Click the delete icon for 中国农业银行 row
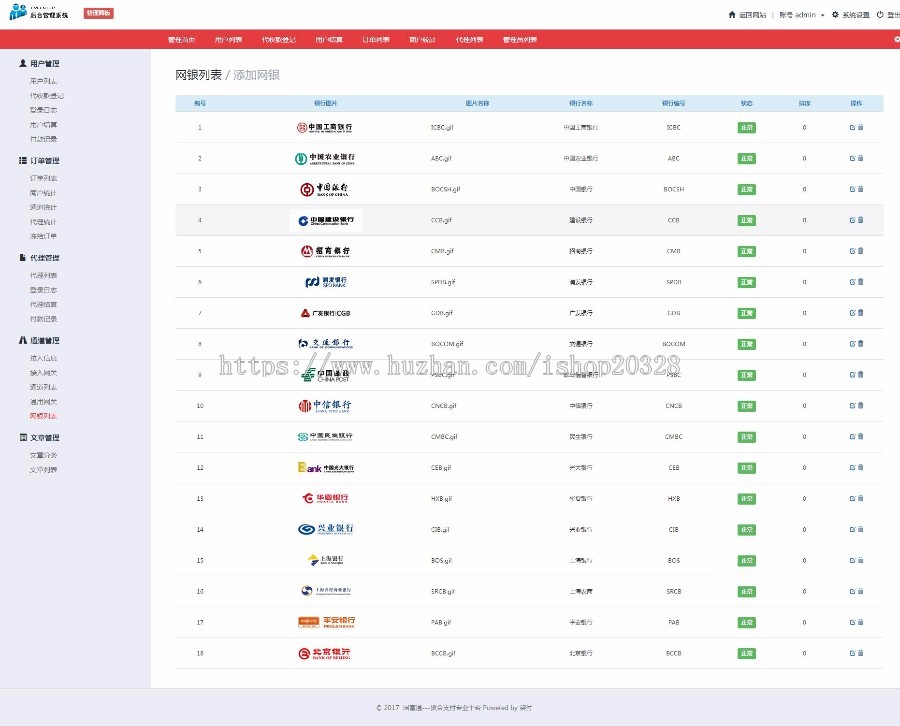Viewport: 900px width, 726px height. 860,158
